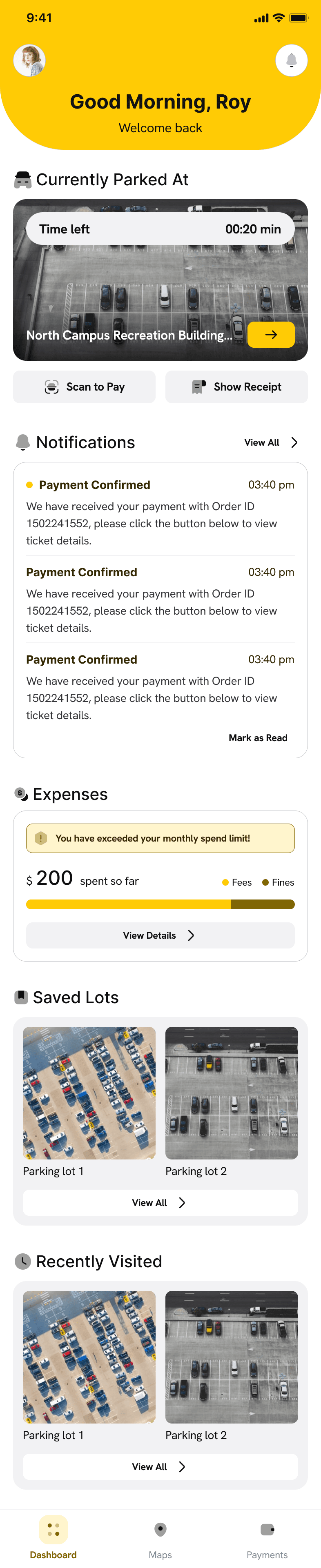This screenshot has width=321, height=1568.
Task: Tap the unread dot on first Payment Confirmed
Action: [29, 485]
